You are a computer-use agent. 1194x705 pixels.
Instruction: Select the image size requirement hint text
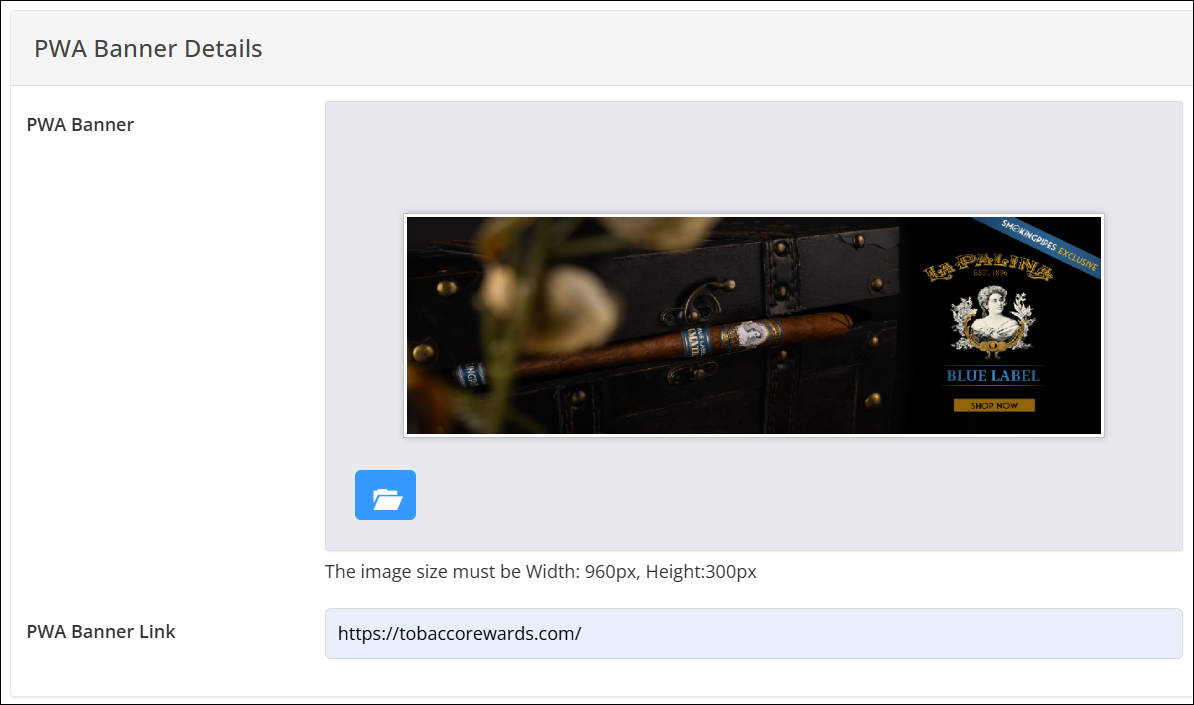541,572
